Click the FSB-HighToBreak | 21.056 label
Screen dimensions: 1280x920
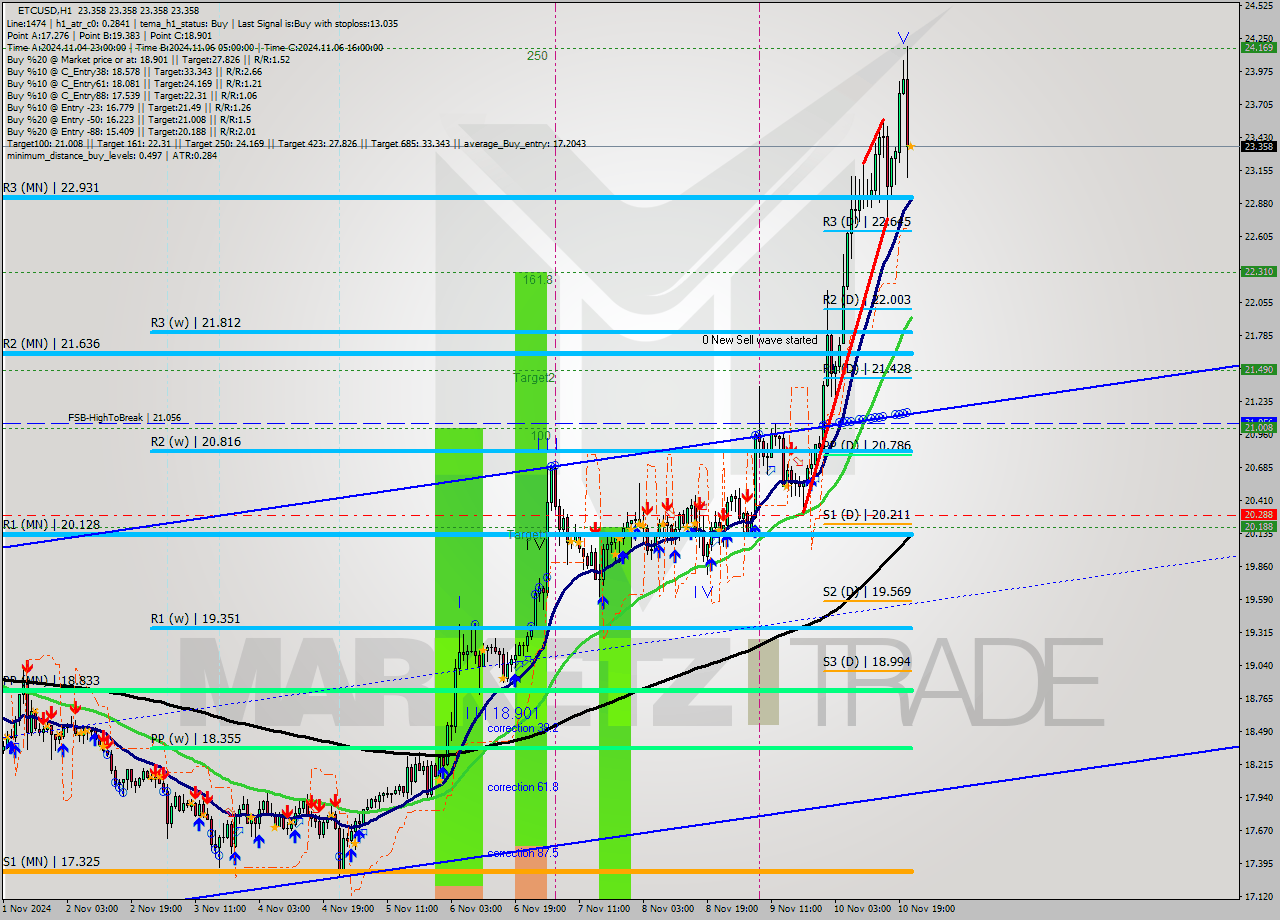tap(125, 418)
